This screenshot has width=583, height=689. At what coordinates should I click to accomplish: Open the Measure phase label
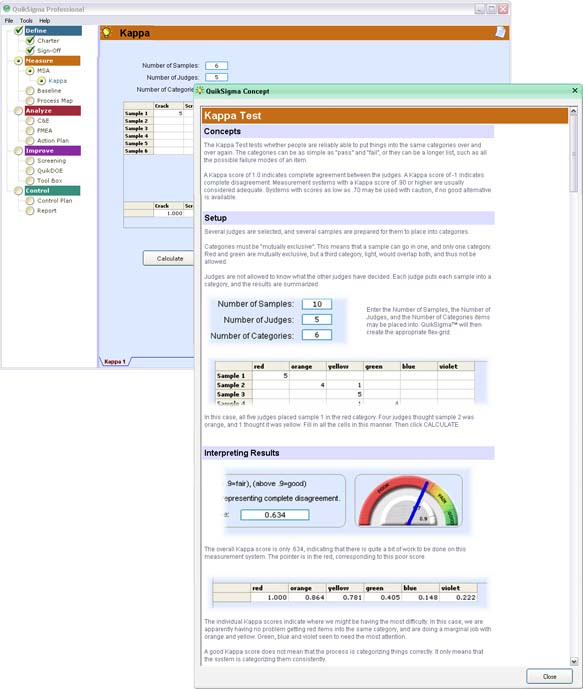click(52, 61)
